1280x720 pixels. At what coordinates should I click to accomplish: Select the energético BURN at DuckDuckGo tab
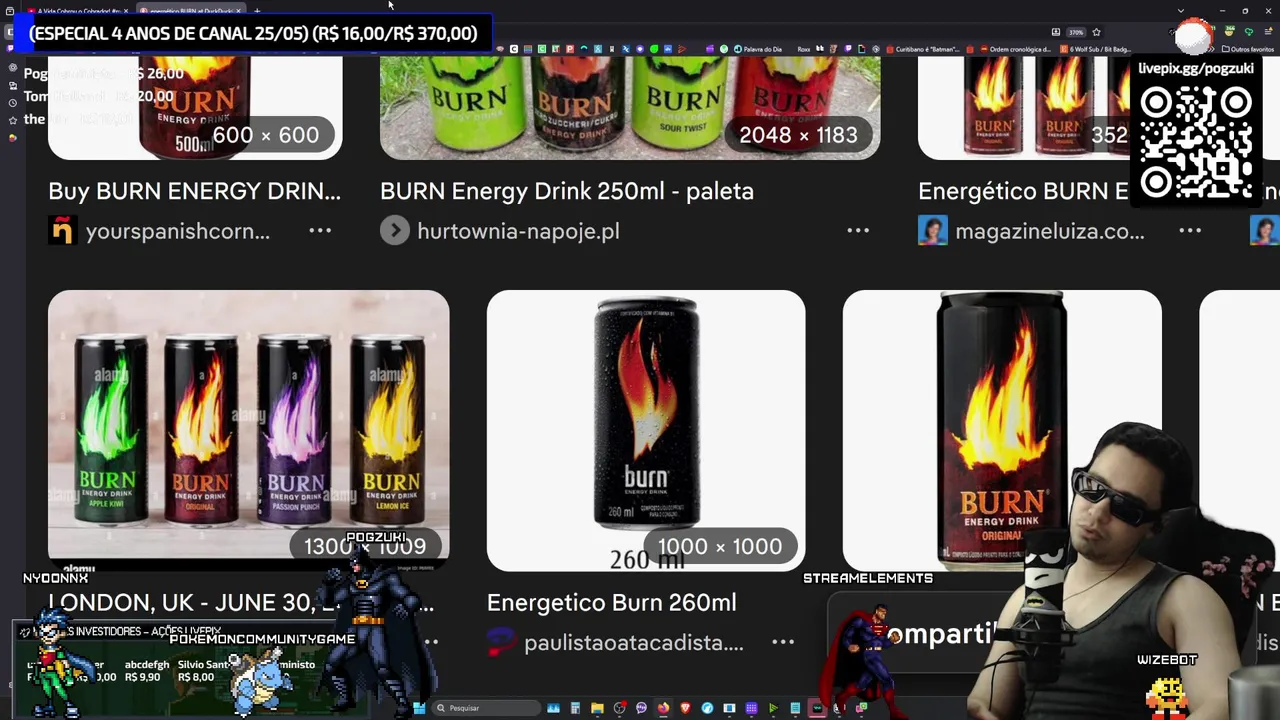(x=190, y=10)
